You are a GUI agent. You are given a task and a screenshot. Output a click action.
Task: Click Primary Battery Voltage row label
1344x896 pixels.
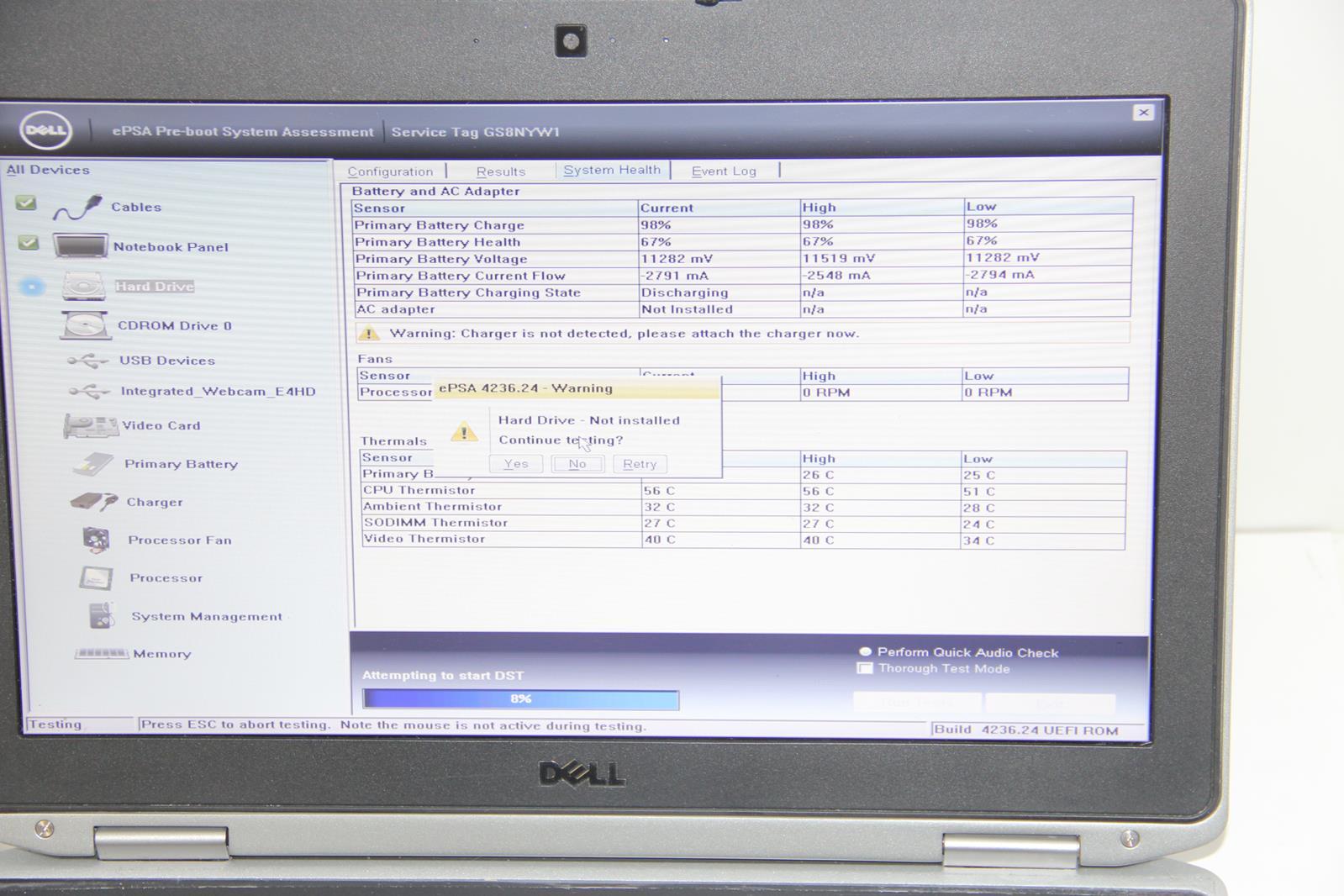(x=441, y=259)
